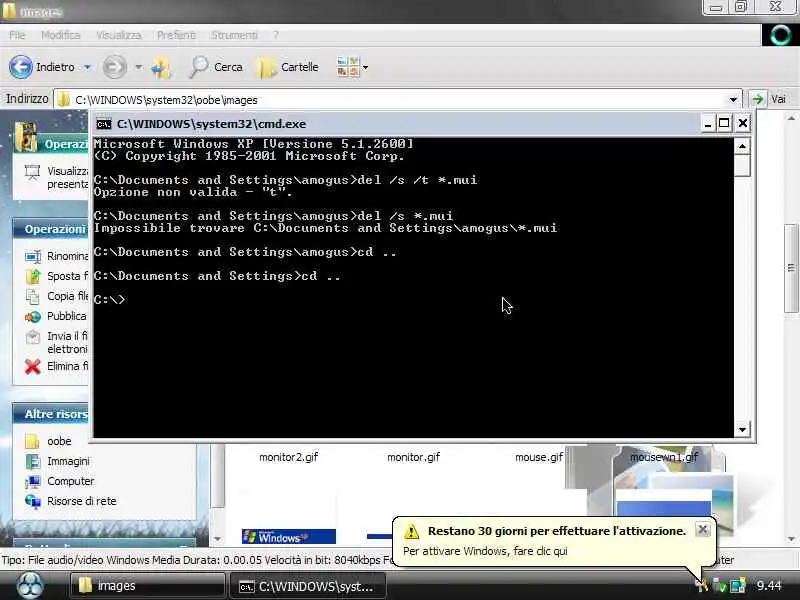Collapse the Altre risorse panel header
Screen dimensions: 800x600
click(51, 414)
